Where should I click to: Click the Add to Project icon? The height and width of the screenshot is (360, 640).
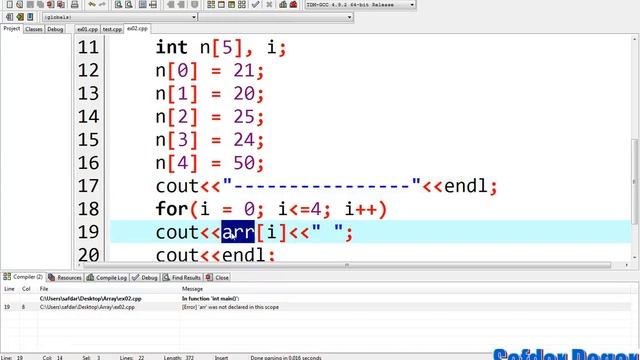171,4
